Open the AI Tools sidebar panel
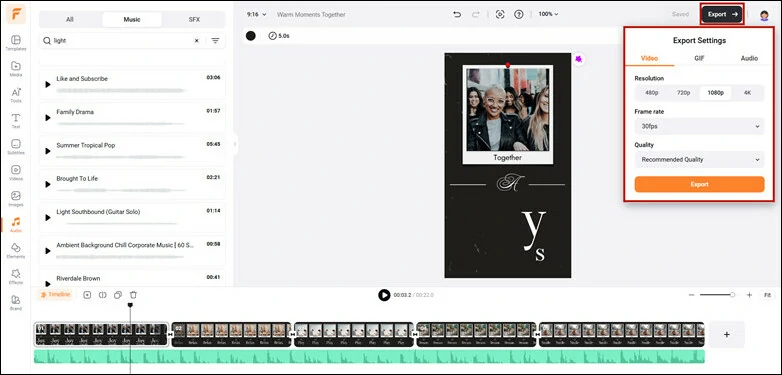Screen dimensions: 782x375 coord(16,95)
